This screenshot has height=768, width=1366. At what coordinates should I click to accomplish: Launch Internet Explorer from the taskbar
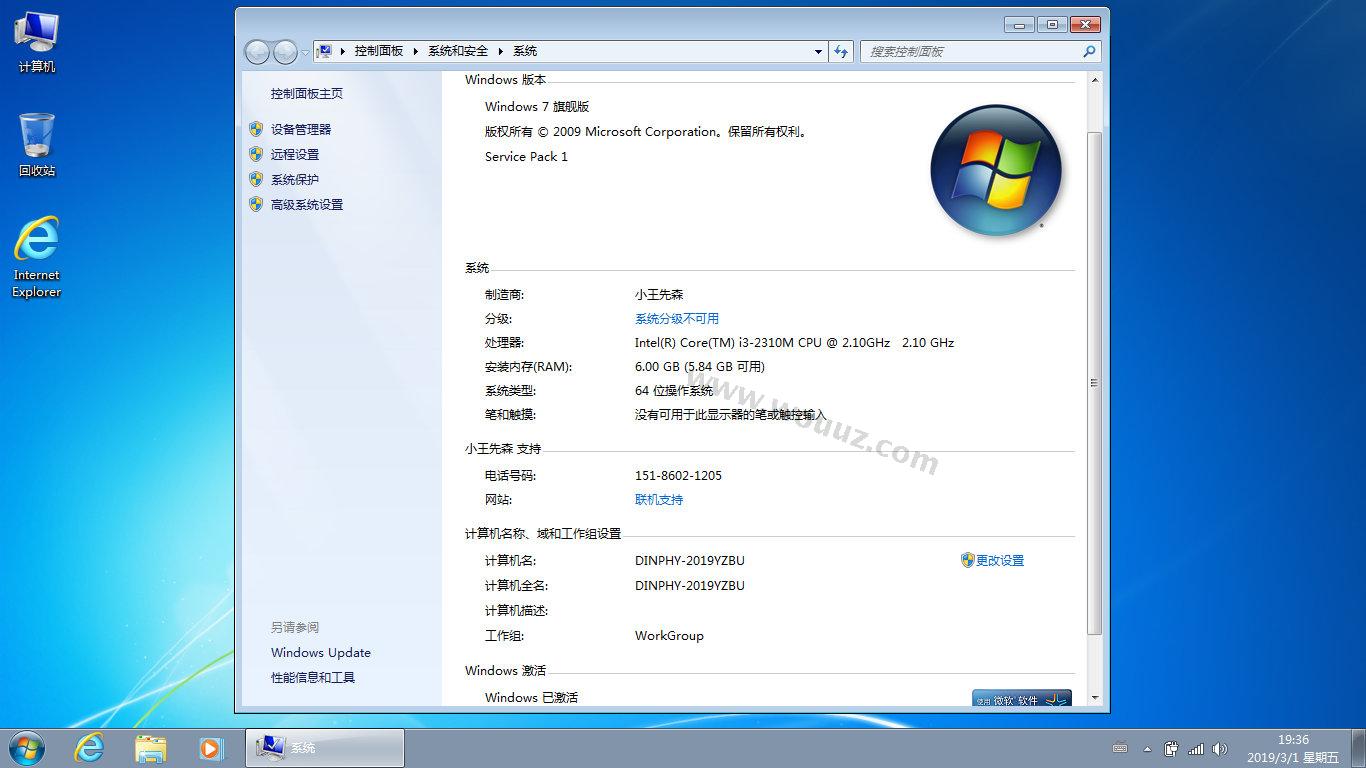click(90, 748)
